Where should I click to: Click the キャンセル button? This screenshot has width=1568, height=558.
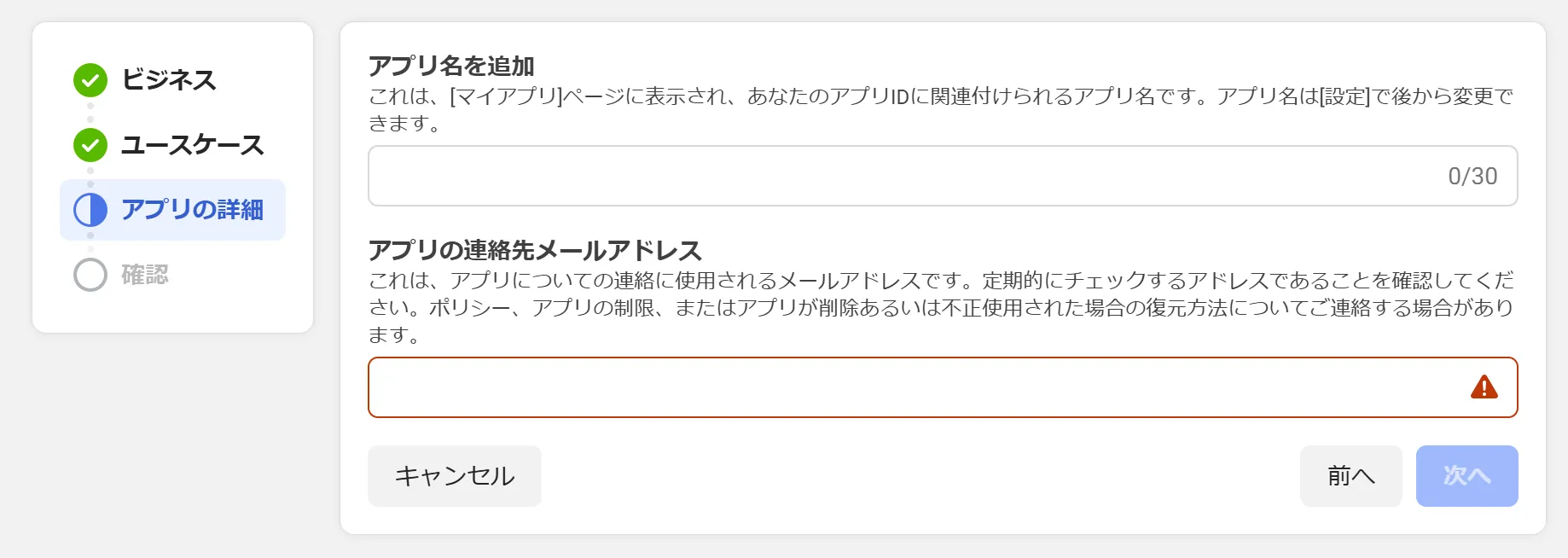coord(454,476)
